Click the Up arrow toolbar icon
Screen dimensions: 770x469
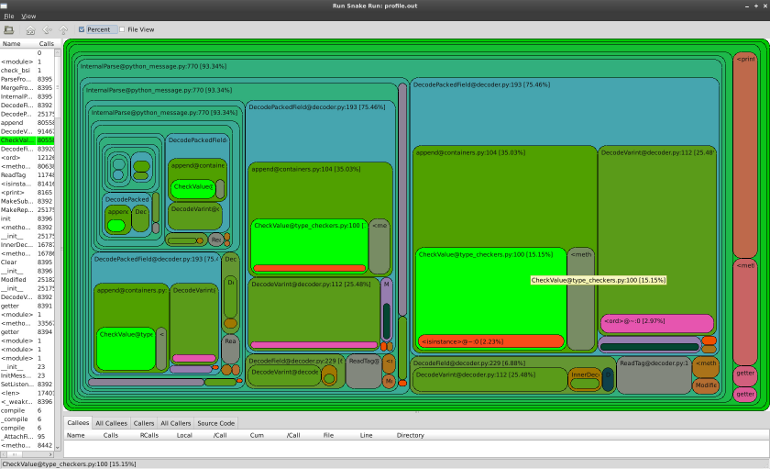(63, 30)
